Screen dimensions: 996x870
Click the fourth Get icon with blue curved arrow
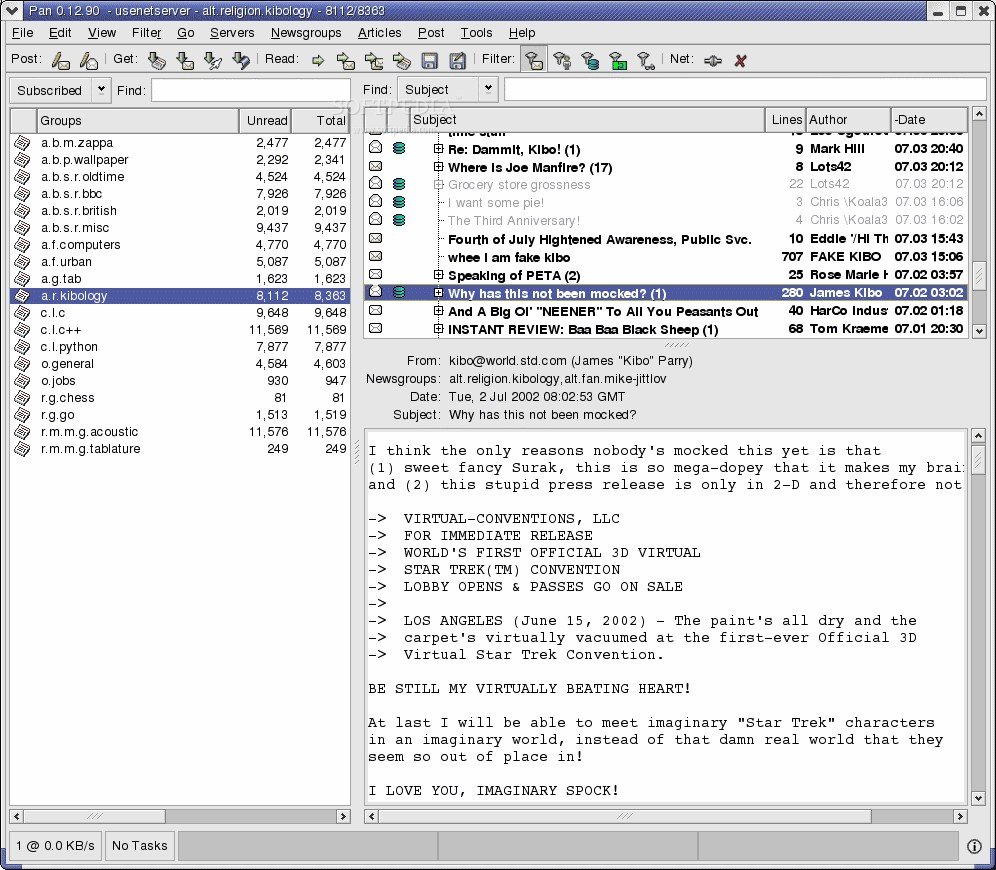(x=241, y=60)
